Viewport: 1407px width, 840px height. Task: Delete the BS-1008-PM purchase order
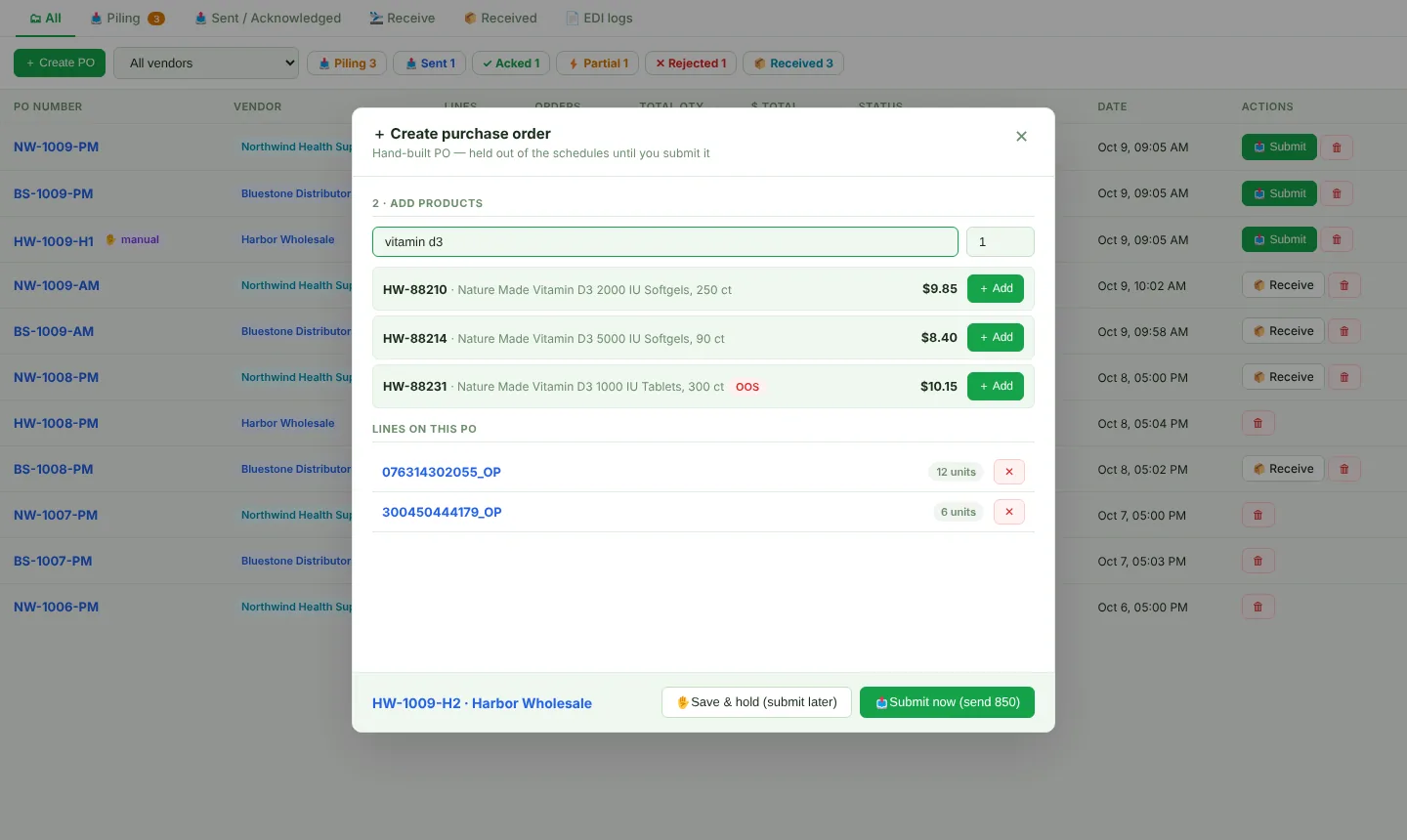pyautogui.click(x=1344, y=469)
